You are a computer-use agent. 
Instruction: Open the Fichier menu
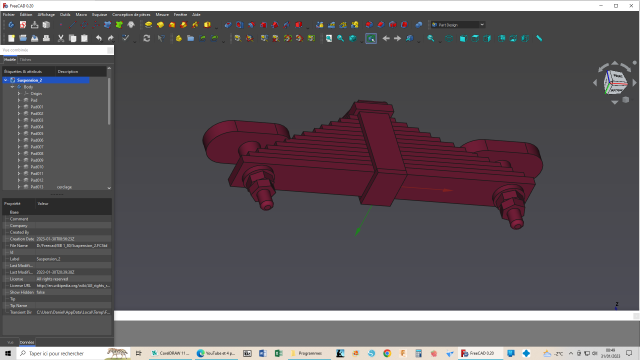(x=9, y=15)
